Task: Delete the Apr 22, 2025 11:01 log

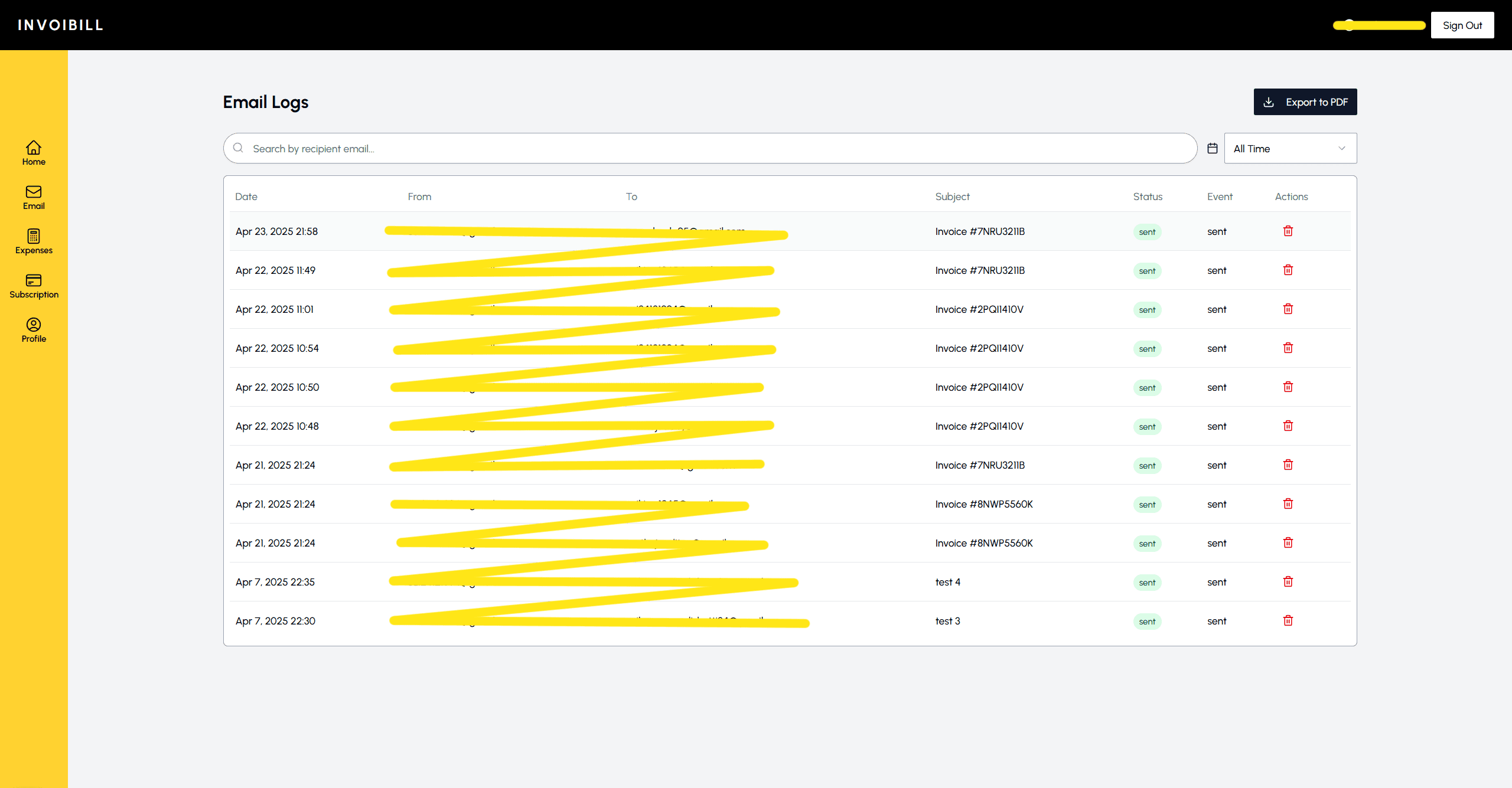Action: 1288,309
